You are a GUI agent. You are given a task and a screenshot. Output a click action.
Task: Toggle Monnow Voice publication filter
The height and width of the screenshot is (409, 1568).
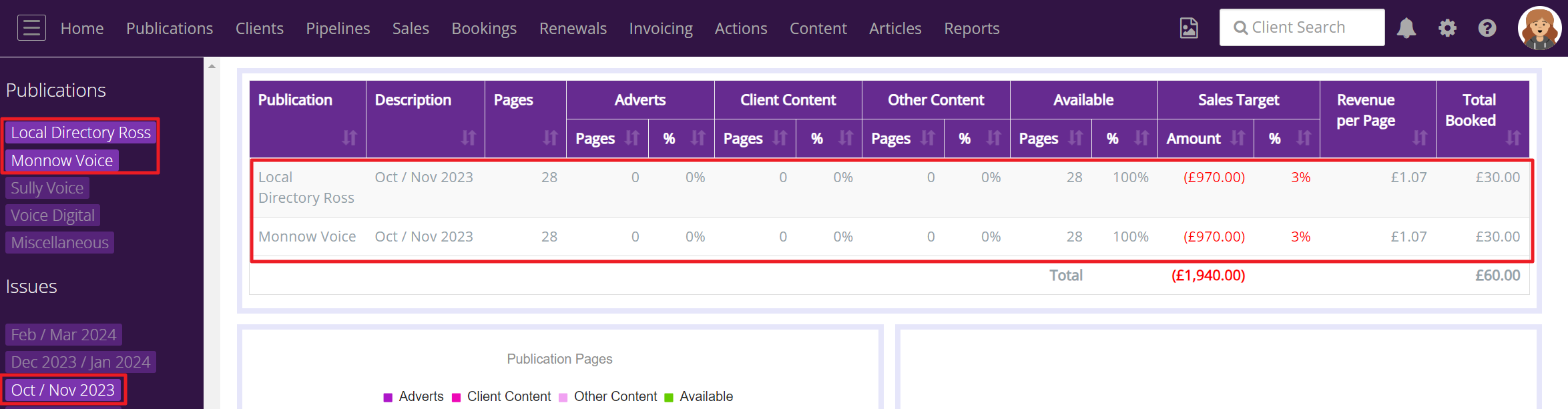pos(62,160)
